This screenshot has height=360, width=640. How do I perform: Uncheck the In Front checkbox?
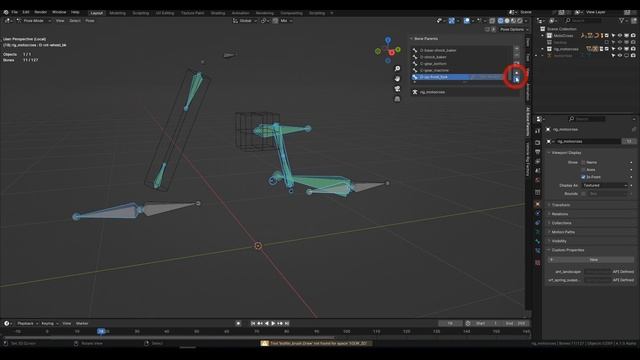click(583, 177)
